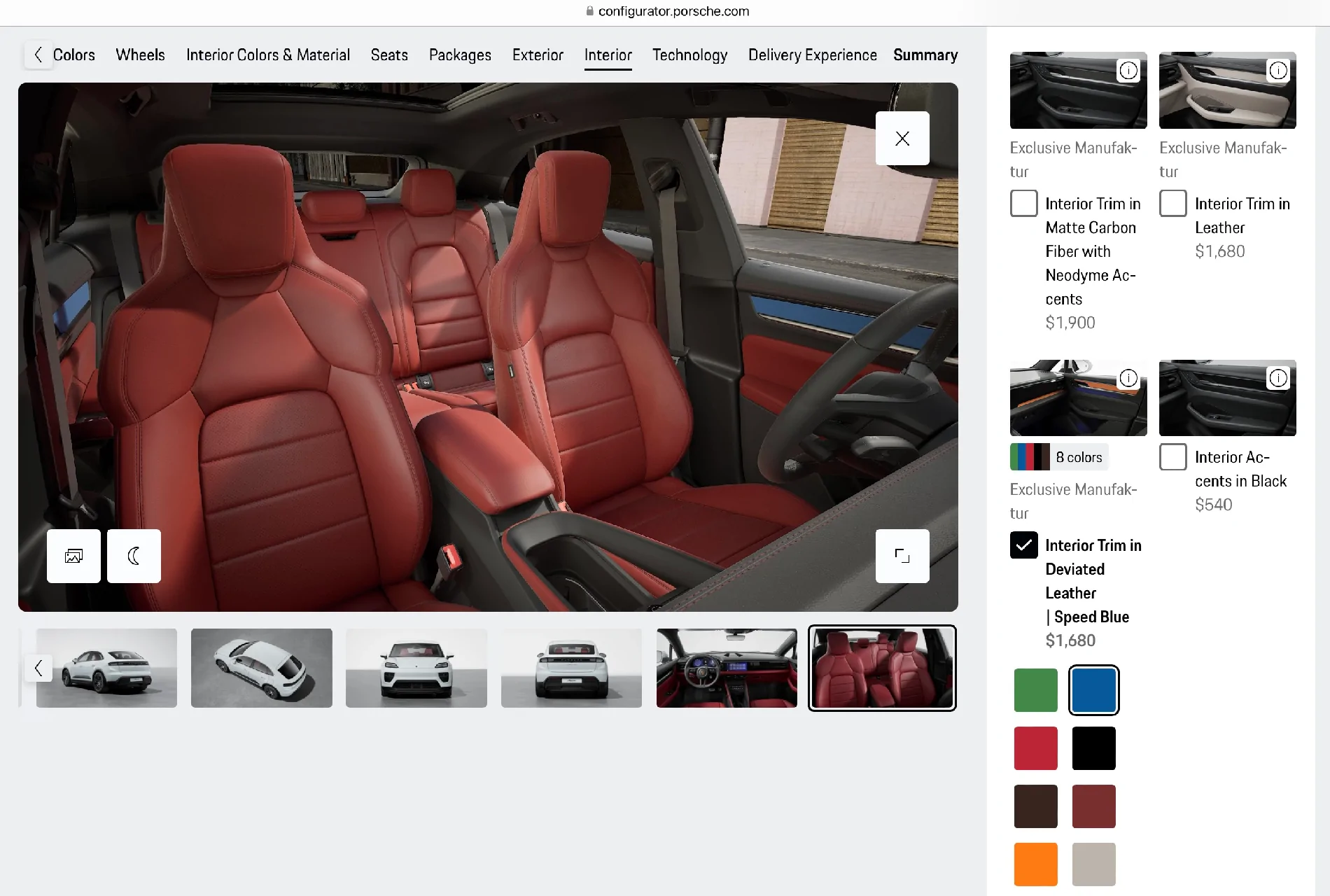
Task: Tick the Interior Accents in Black checkbox
Action: click(x=1173, y=457)
